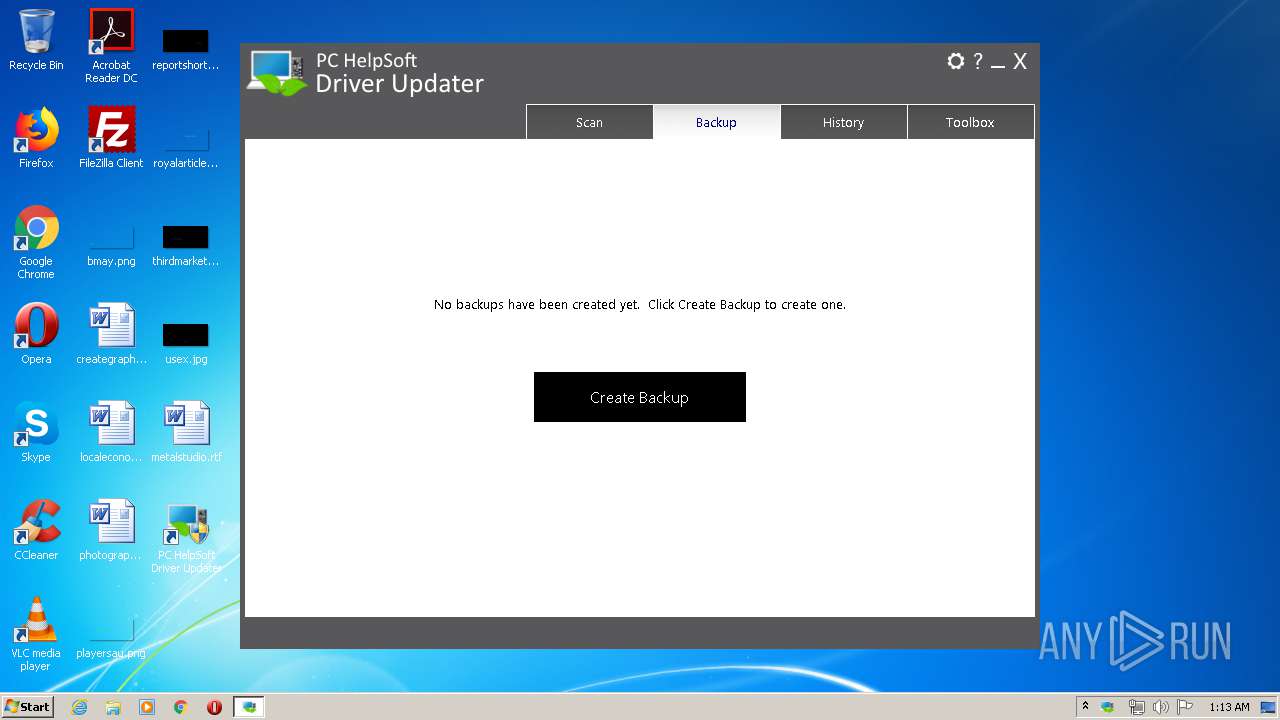The width and height of the screenshot is (1280, 720).
Task: Select the photograp Word document
Action: pos(111,530)
